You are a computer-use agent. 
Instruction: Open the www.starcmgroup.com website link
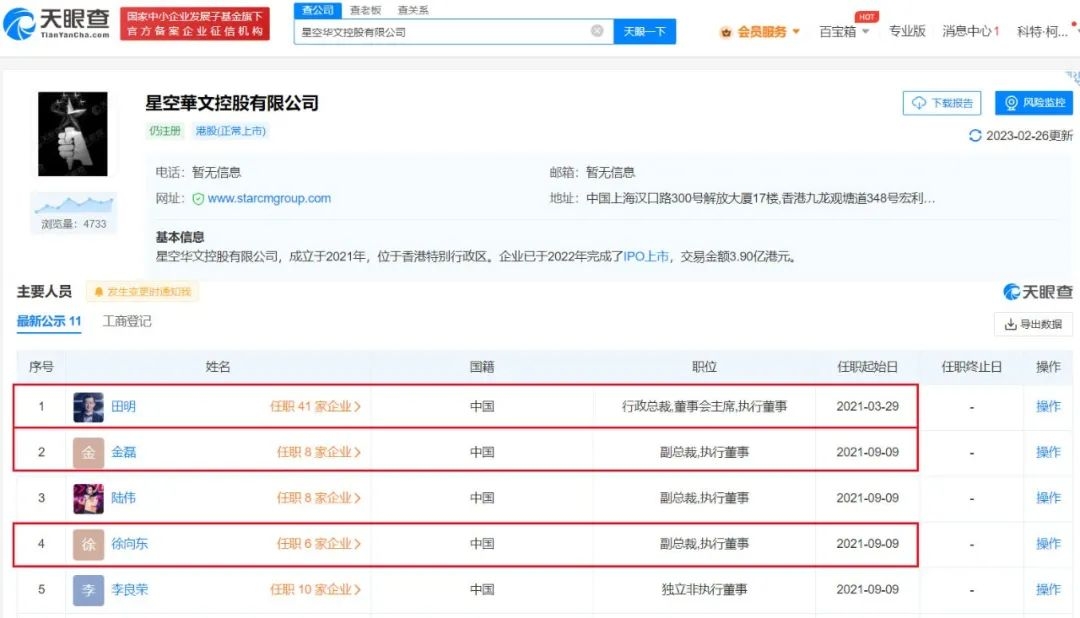pyautogui.click(x=269, y=198)
